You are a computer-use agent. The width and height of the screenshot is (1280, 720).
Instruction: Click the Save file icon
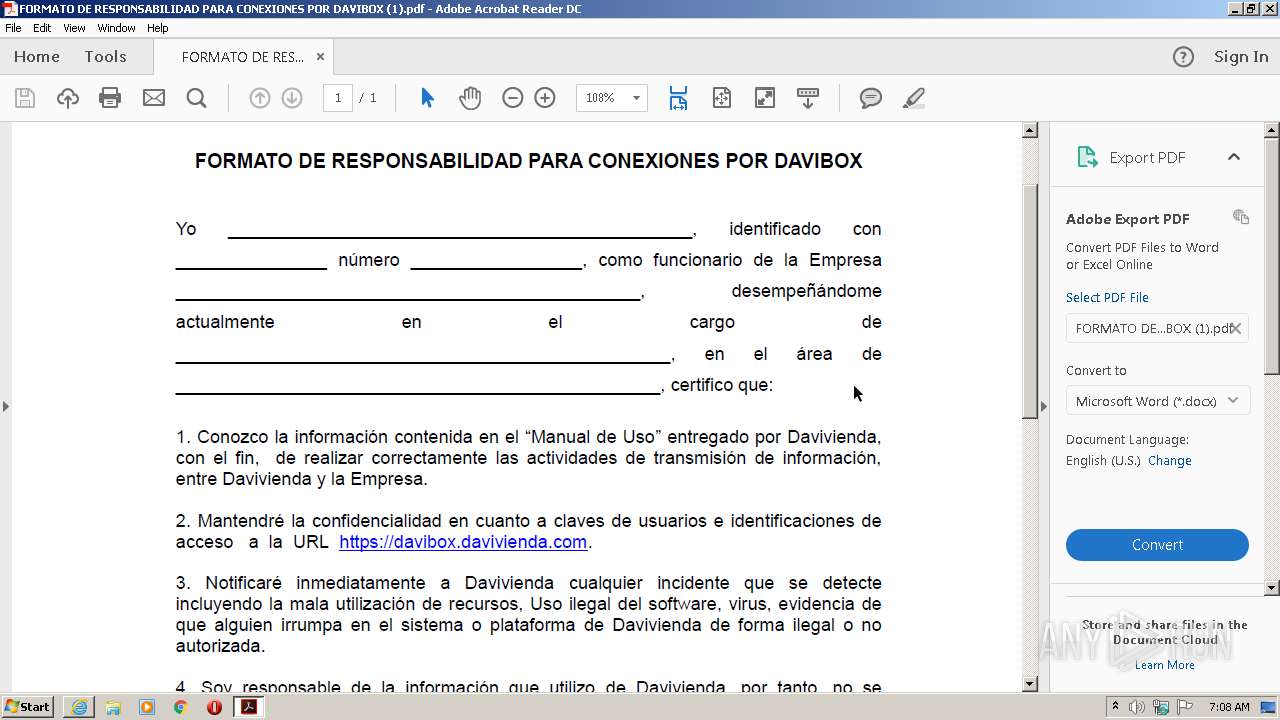pos(25,98)
